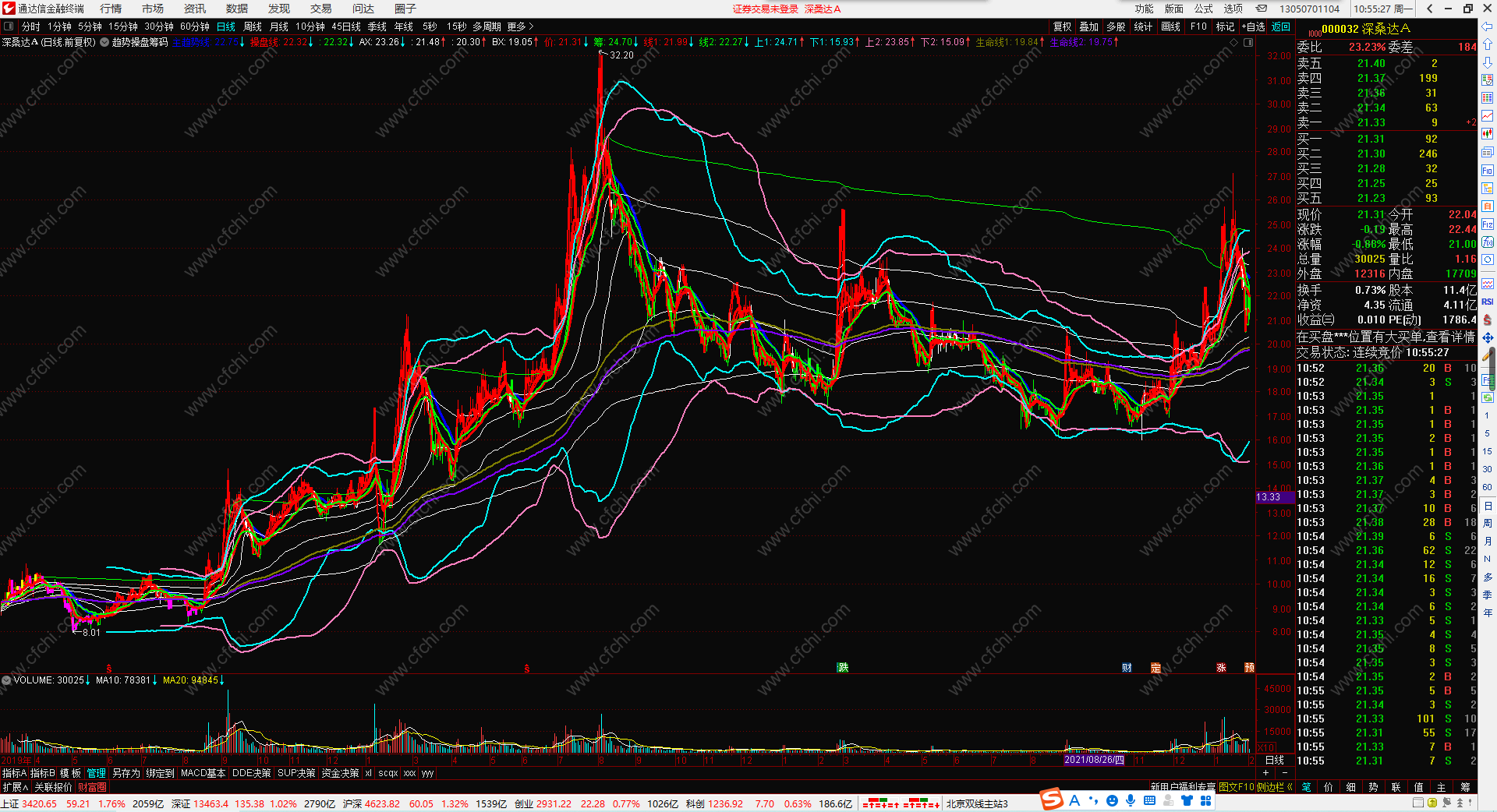Expand the 更多 periods arrow
1497x812 pixels.
pyautogui.click(x=521, y=26)
